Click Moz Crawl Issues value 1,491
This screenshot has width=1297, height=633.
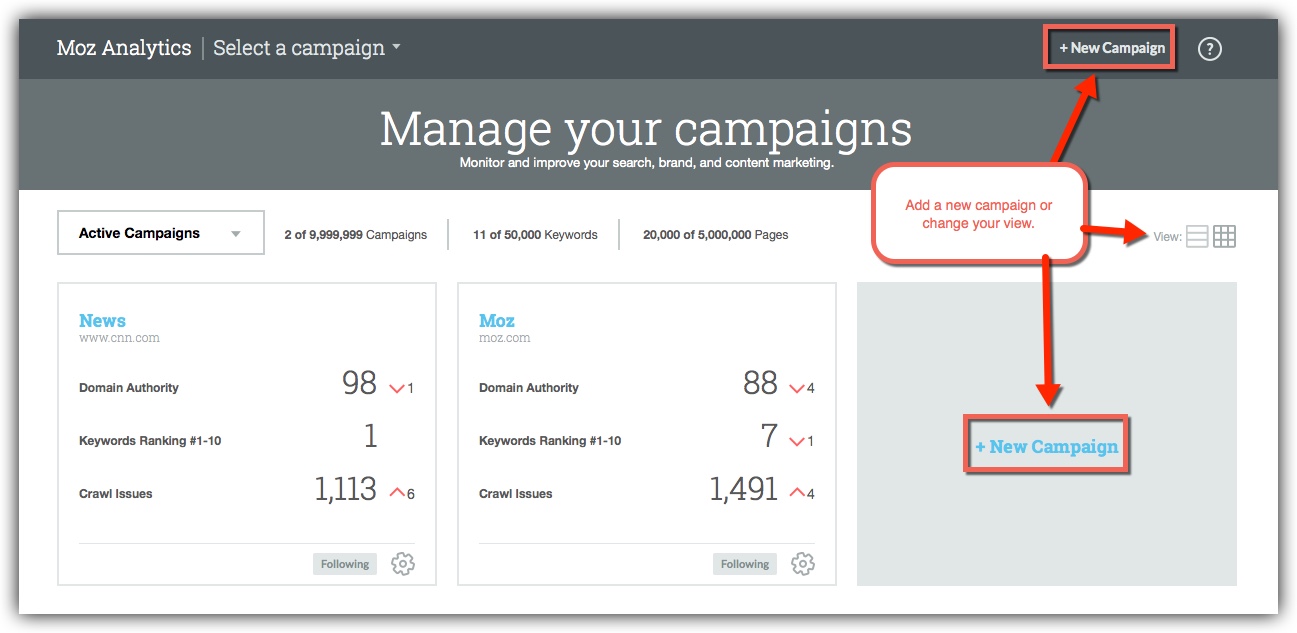pos(744,489)
